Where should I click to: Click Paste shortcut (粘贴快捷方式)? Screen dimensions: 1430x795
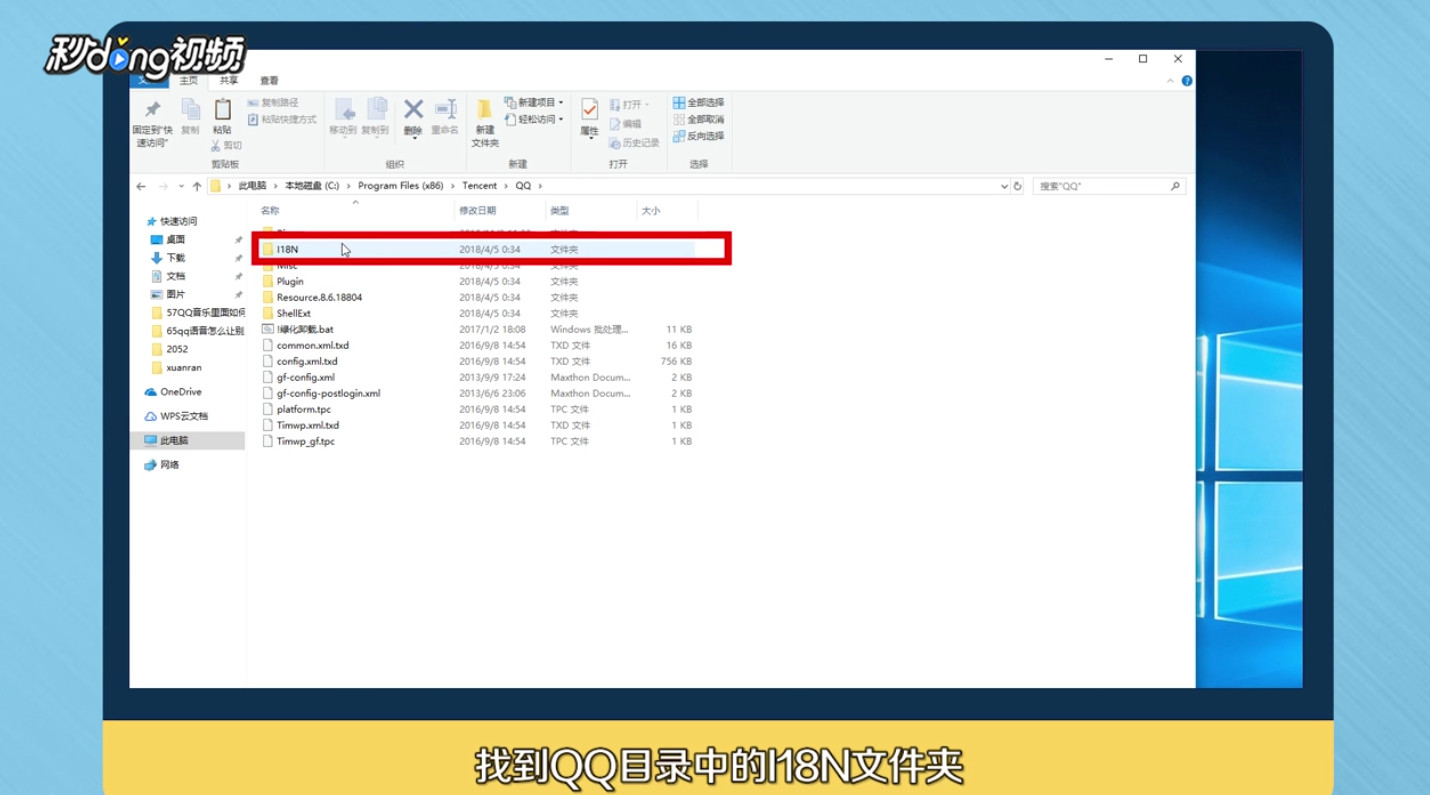(x=281, y=120)
